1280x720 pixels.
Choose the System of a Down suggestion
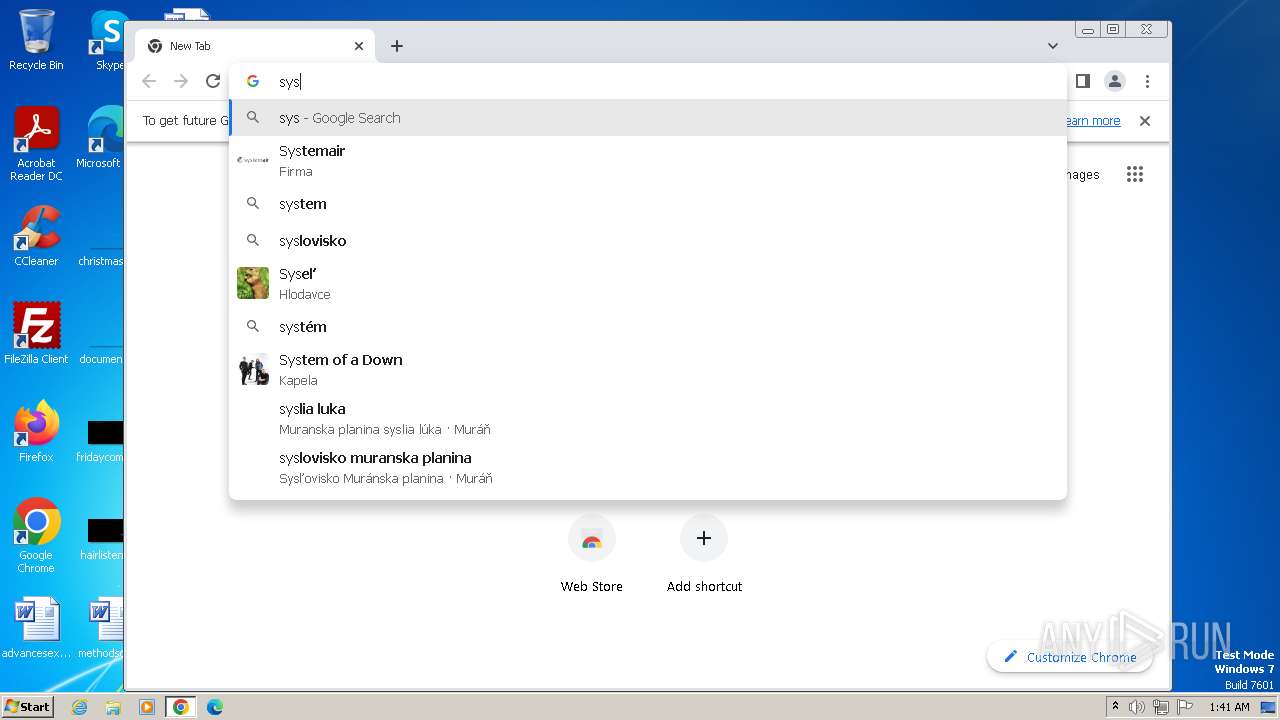pos(648,369)
